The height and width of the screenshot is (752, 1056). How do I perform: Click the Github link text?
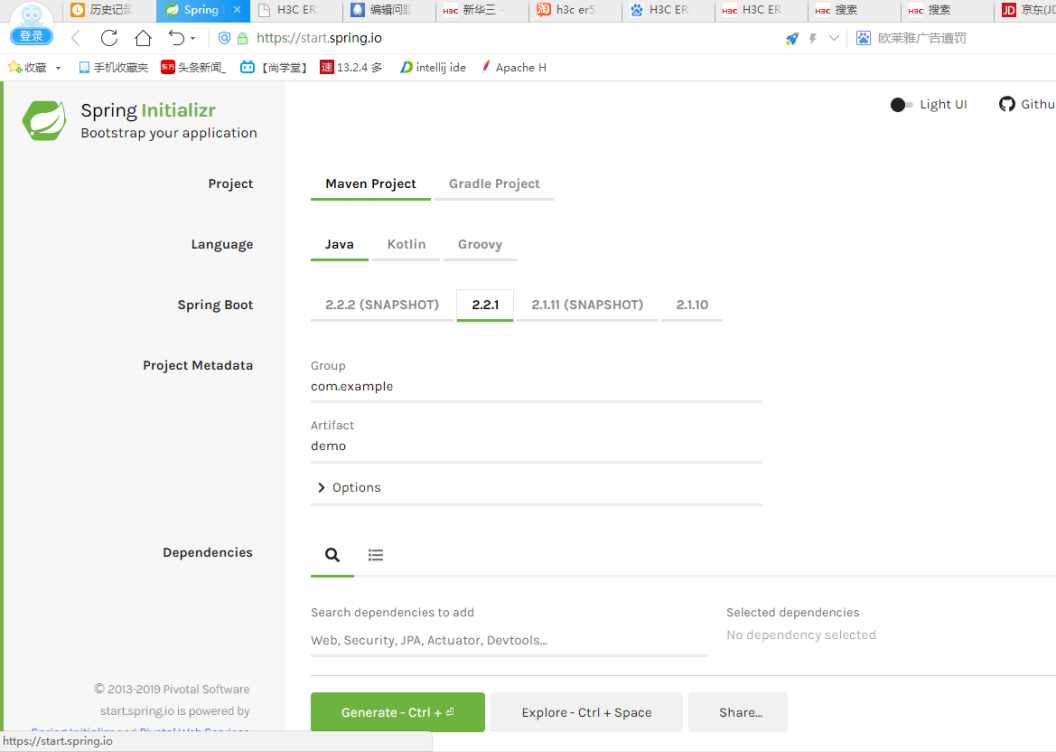point(1037,104)
